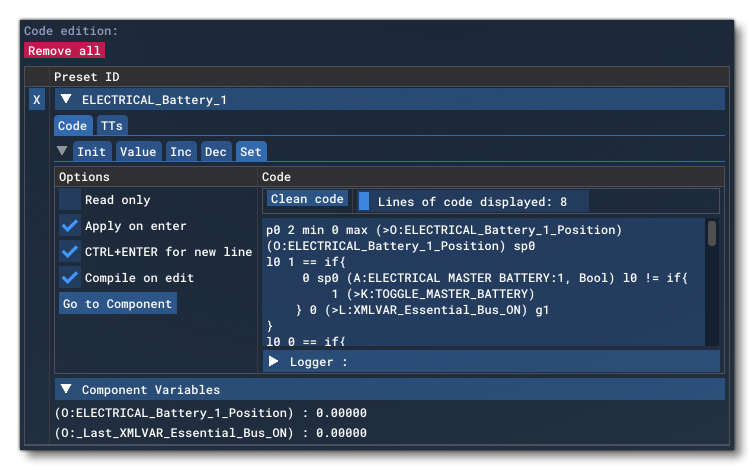Click the 'l0 1 == if{' code line

306,262
